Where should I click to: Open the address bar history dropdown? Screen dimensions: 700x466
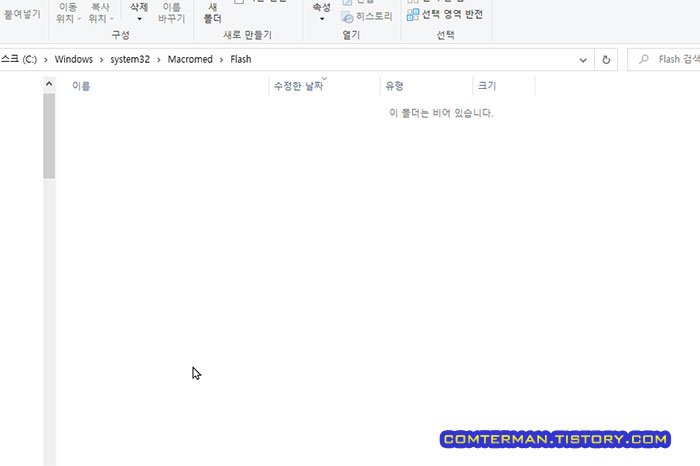pyautogui.click(x=583, y=60)
